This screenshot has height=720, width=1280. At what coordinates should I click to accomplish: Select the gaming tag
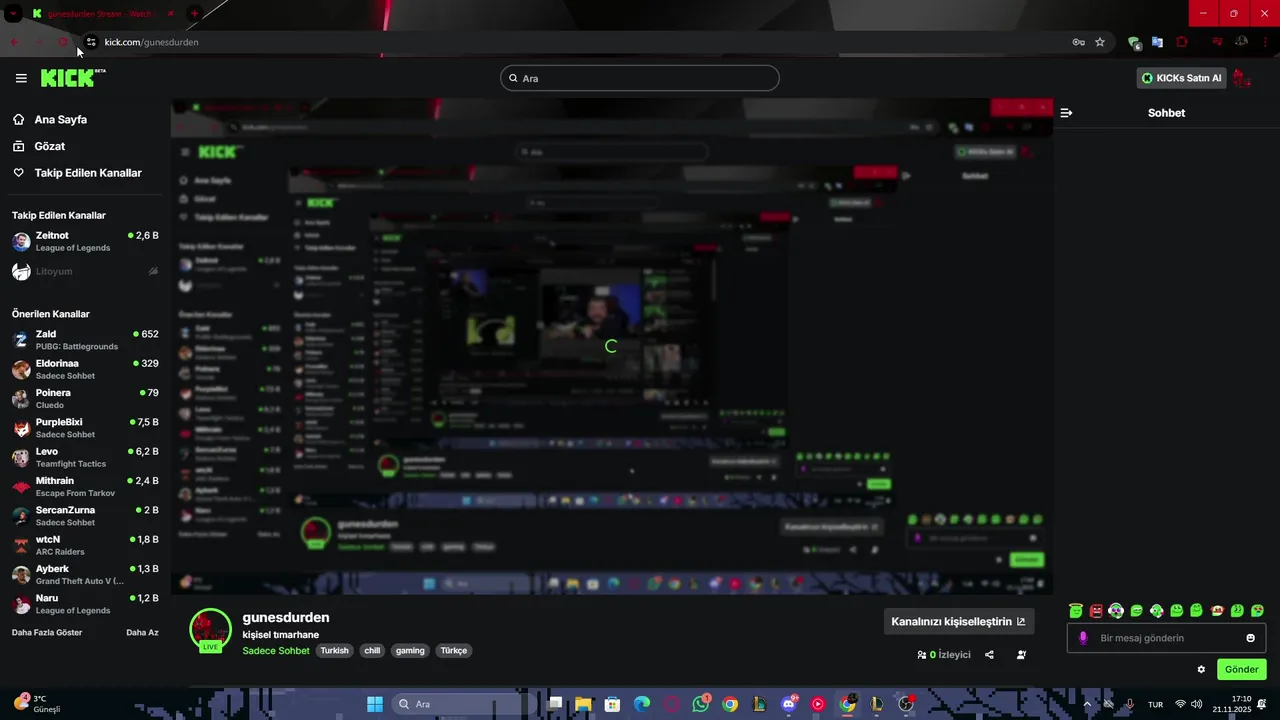point(410,651)
